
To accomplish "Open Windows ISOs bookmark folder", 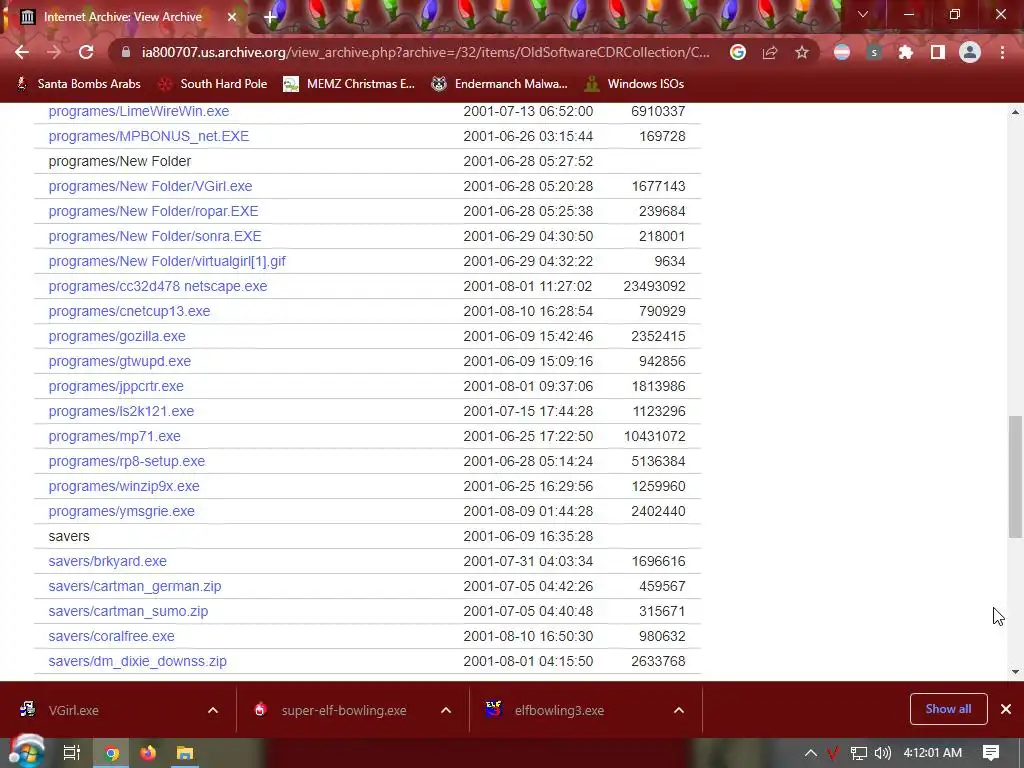I will 634,84.
